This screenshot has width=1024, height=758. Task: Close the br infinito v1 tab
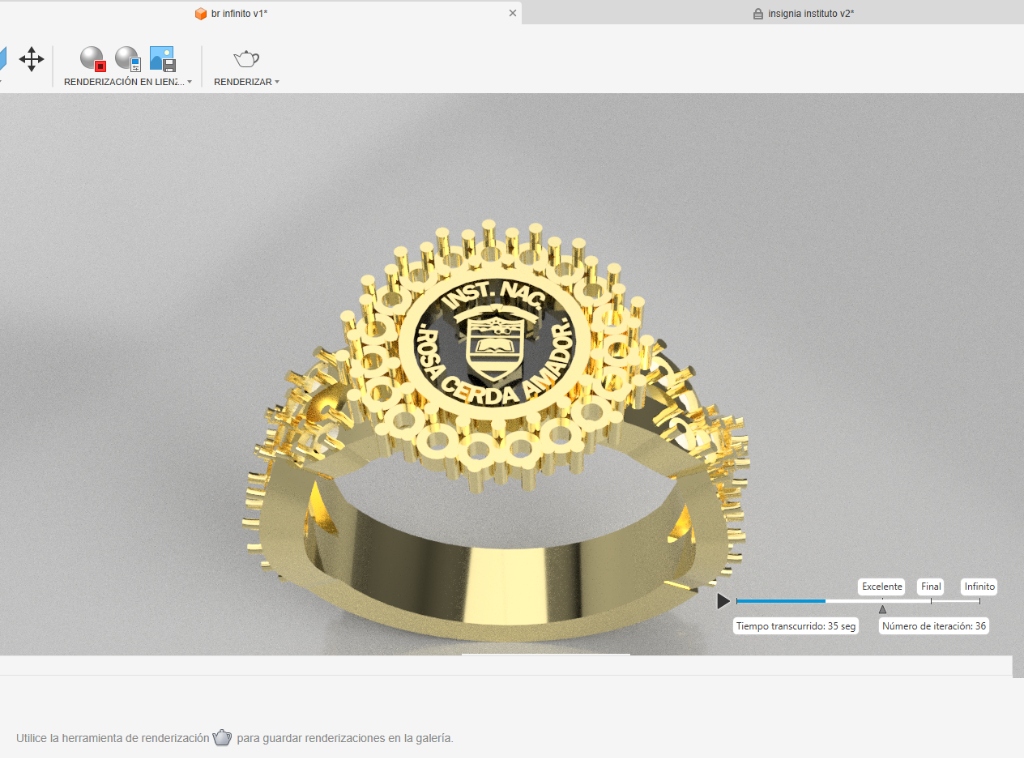[513, 12]
